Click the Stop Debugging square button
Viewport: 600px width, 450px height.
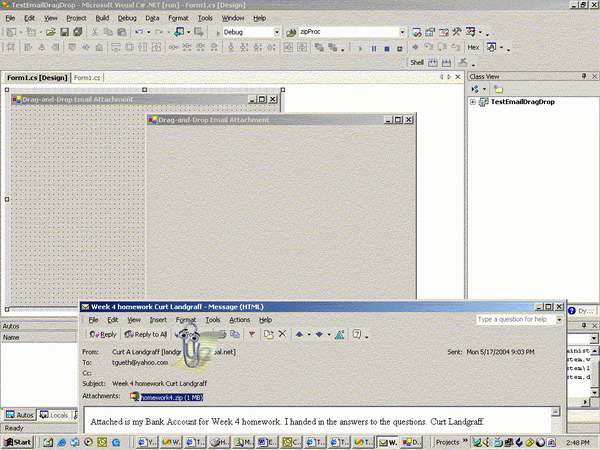[x=387, y=49]
